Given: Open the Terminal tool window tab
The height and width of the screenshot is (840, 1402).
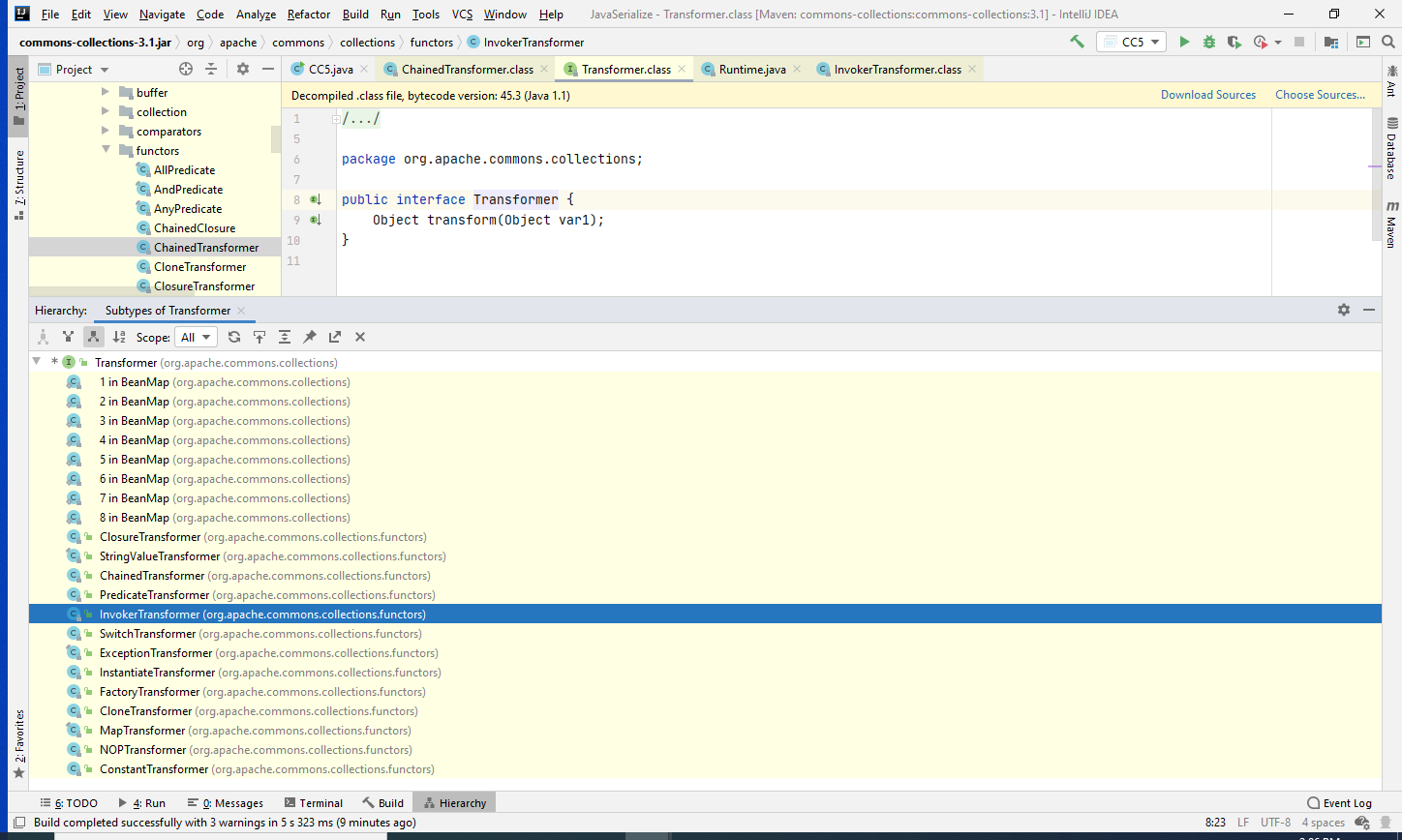Looking at the screenshot, I should point(314,803).
